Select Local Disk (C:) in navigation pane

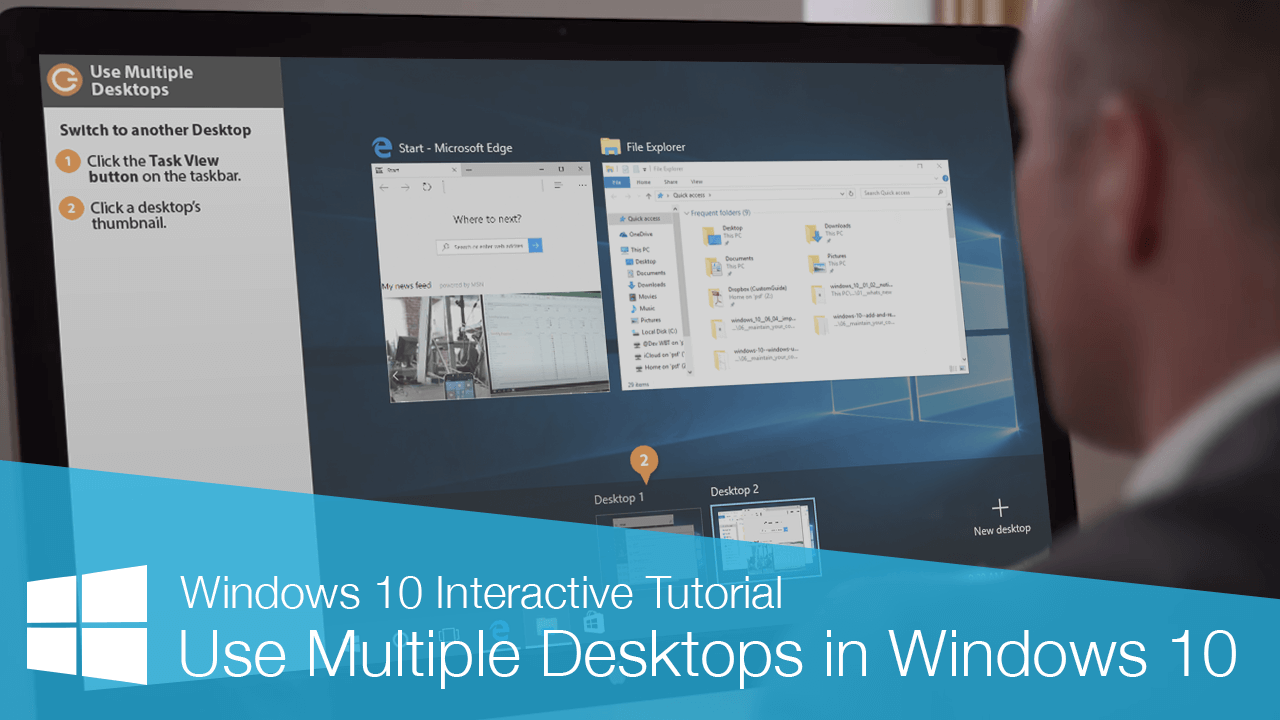pyautogui.click(x=655, y=331)
